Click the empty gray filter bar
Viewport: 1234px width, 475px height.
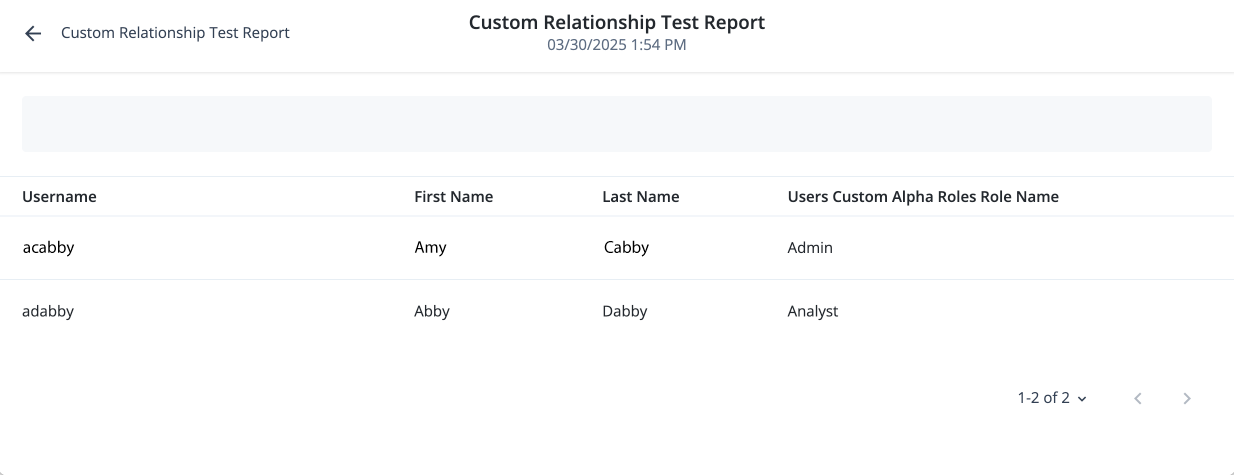(616, 124)
